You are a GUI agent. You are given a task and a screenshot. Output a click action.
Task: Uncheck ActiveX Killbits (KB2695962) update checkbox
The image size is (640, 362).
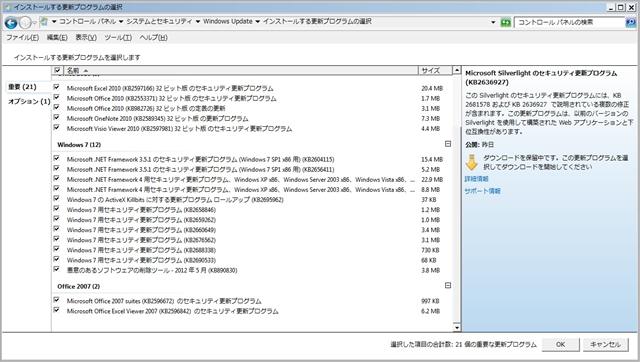coord(56,199)
